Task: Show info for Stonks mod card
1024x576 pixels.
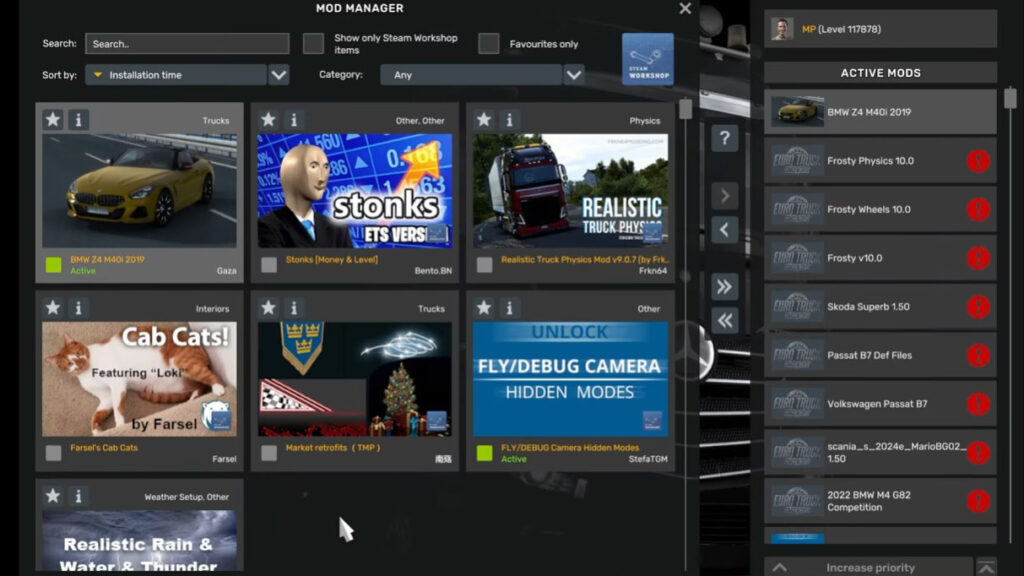Action: coord(294,120)
